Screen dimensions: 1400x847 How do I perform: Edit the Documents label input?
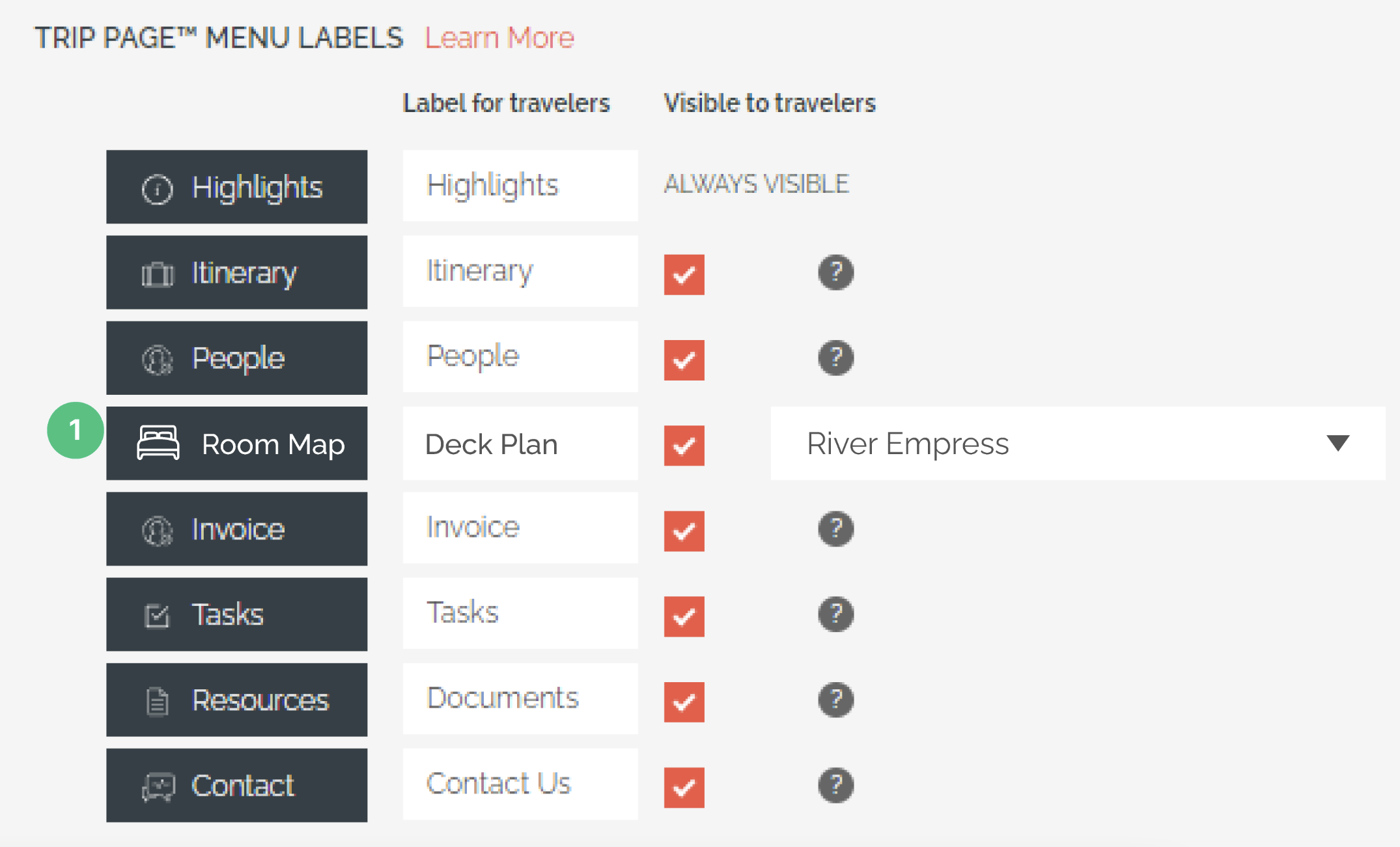520,698
